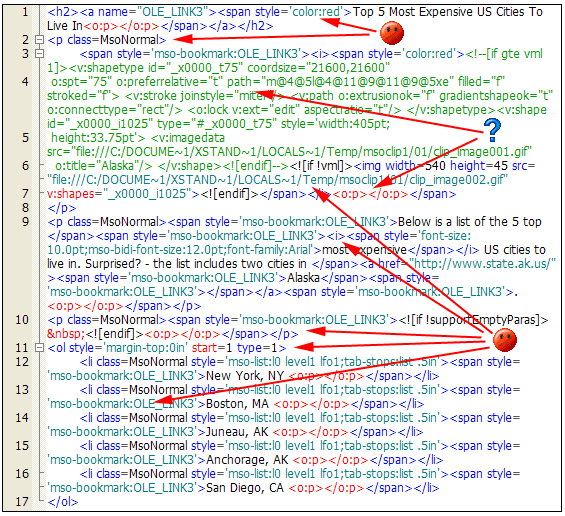Click line number 9 in the gutter
Image resolution: width=565 pixels, height=516 pixels.
[x=25, y=222]
